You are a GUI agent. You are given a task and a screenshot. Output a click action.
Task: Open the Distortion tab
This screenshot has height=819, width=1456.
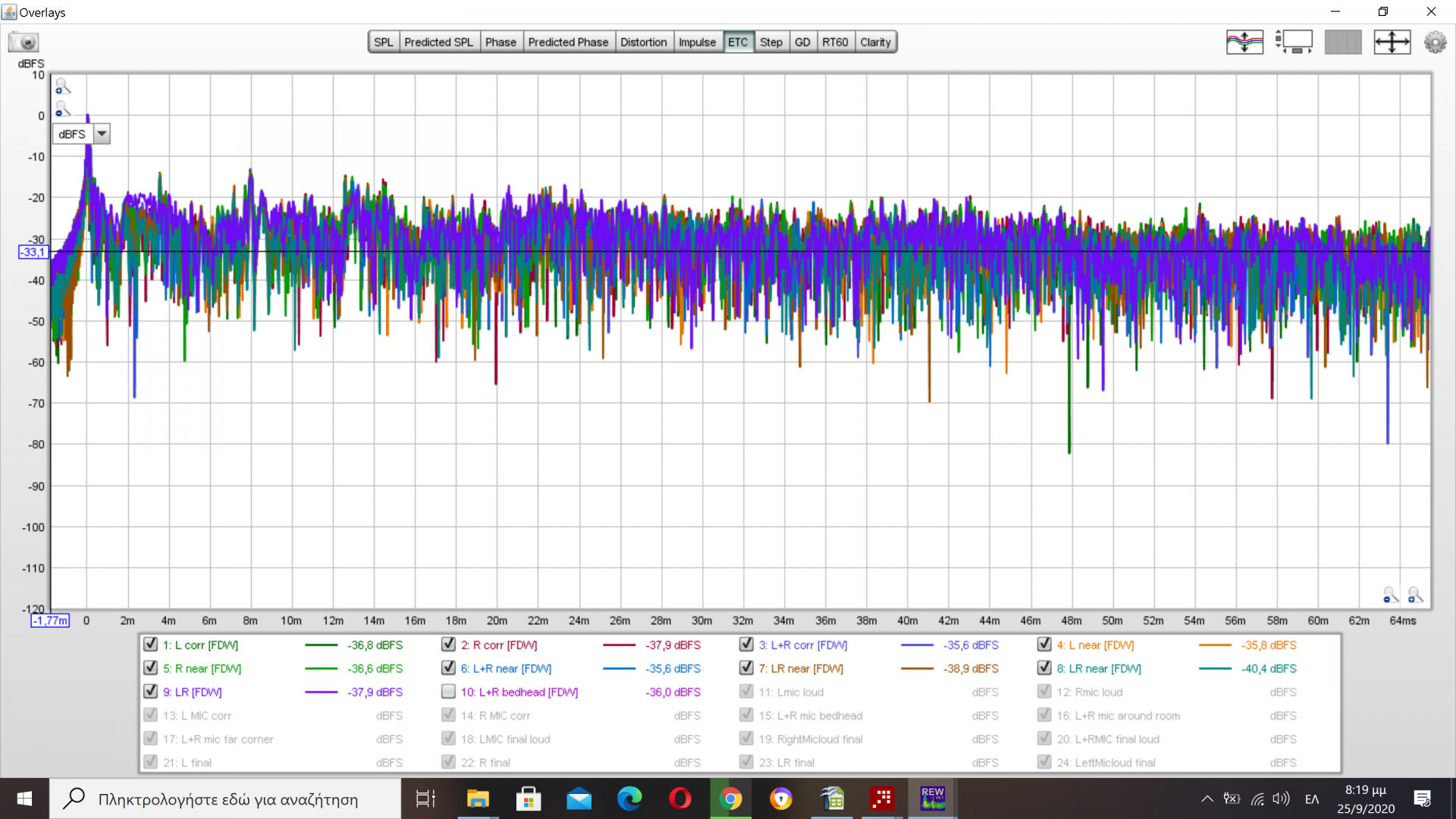tap(643, 42)
